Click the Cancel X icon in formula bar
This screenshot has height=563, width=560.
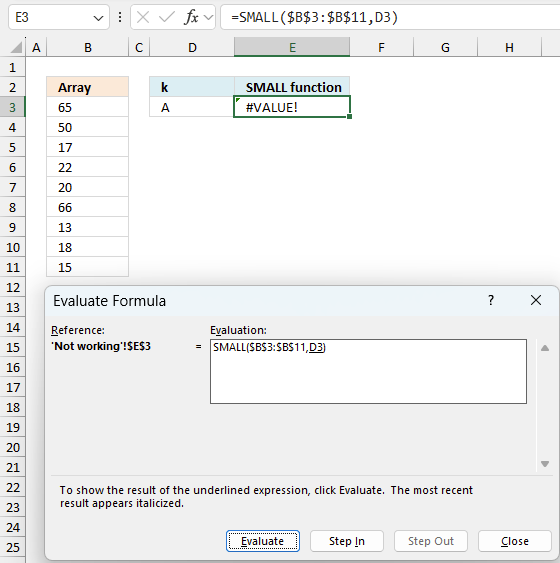(143, 17)
